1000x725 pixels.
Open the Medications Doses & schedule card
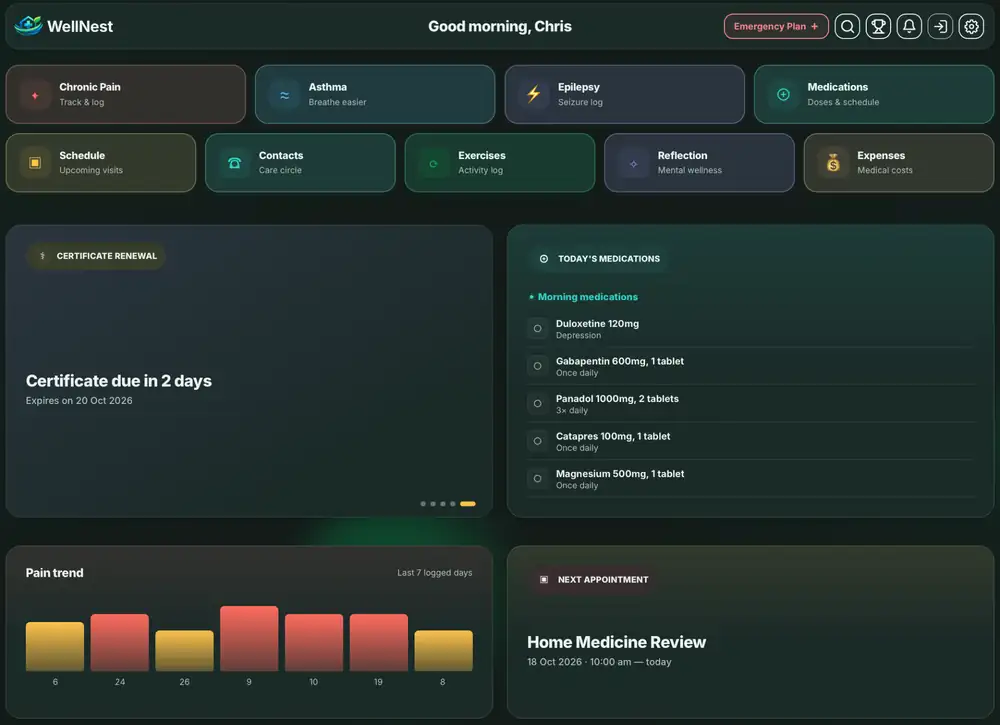874,94
